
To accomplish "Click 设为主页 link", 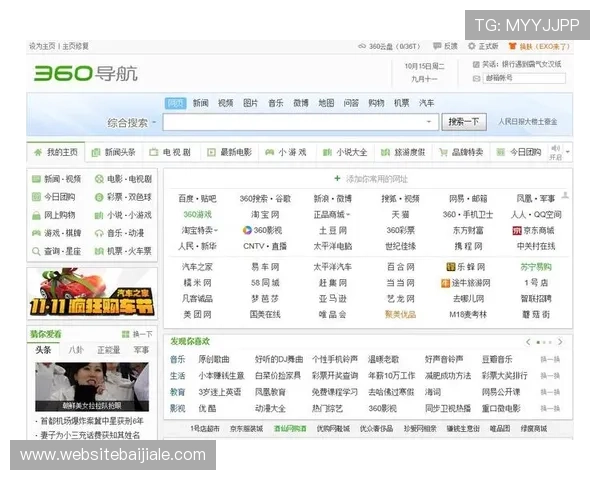I will pos(42,46).
